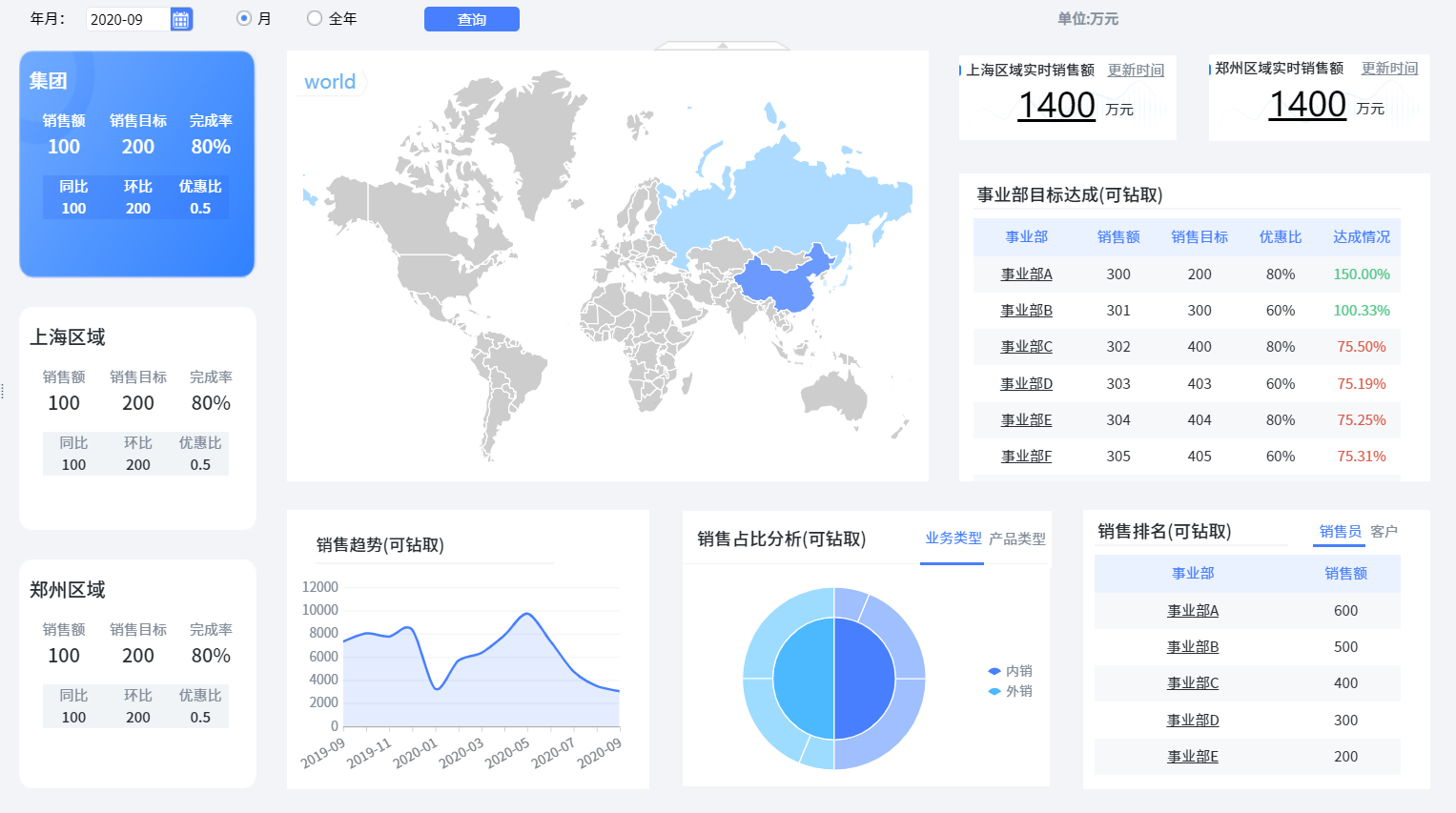
Task: Collapse the top panel arrow above map
Action: click(723, 45)
